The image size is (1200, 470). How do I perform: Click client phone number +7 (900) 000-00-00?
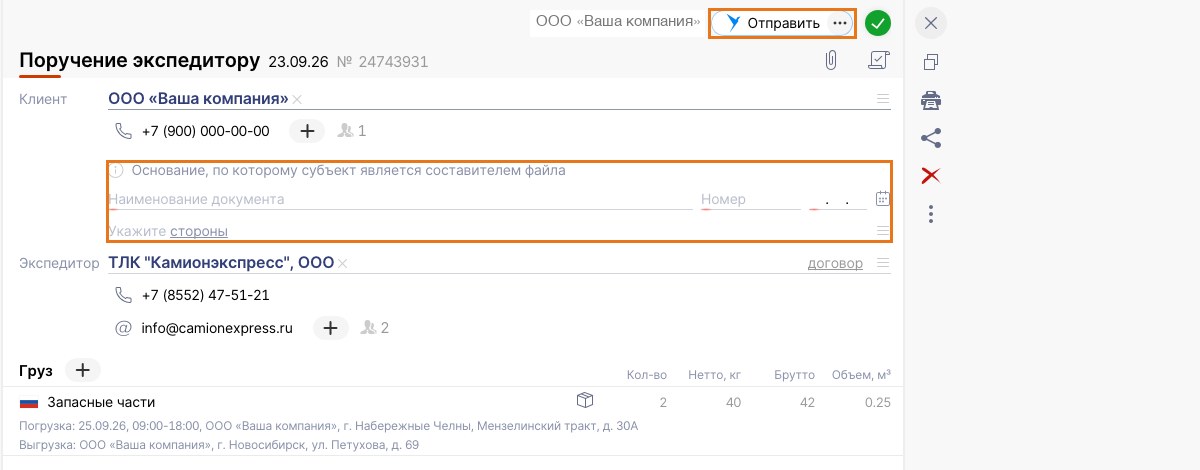(x=206, y=131)
